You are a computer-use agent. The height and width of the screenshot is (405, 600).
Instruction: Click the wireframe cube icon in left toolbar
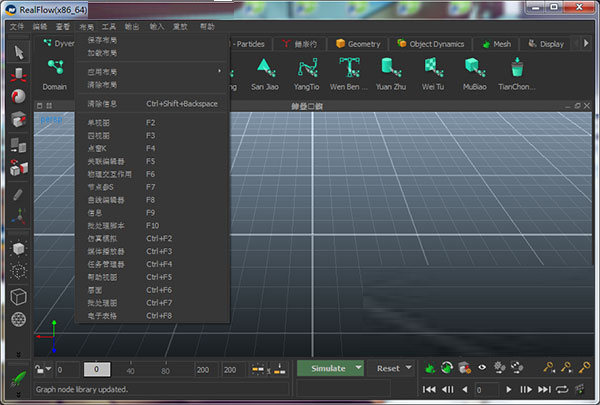point(18,296)
